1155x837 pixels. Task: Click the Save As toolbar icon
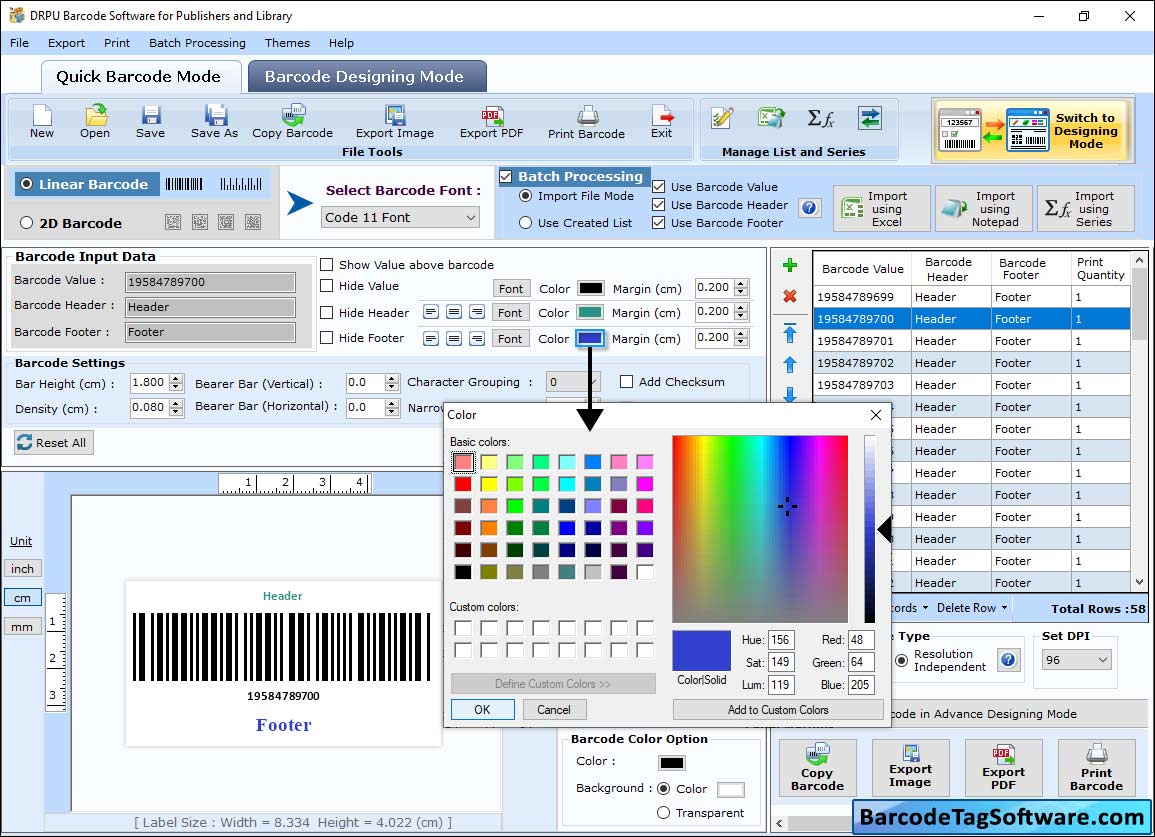215,120
